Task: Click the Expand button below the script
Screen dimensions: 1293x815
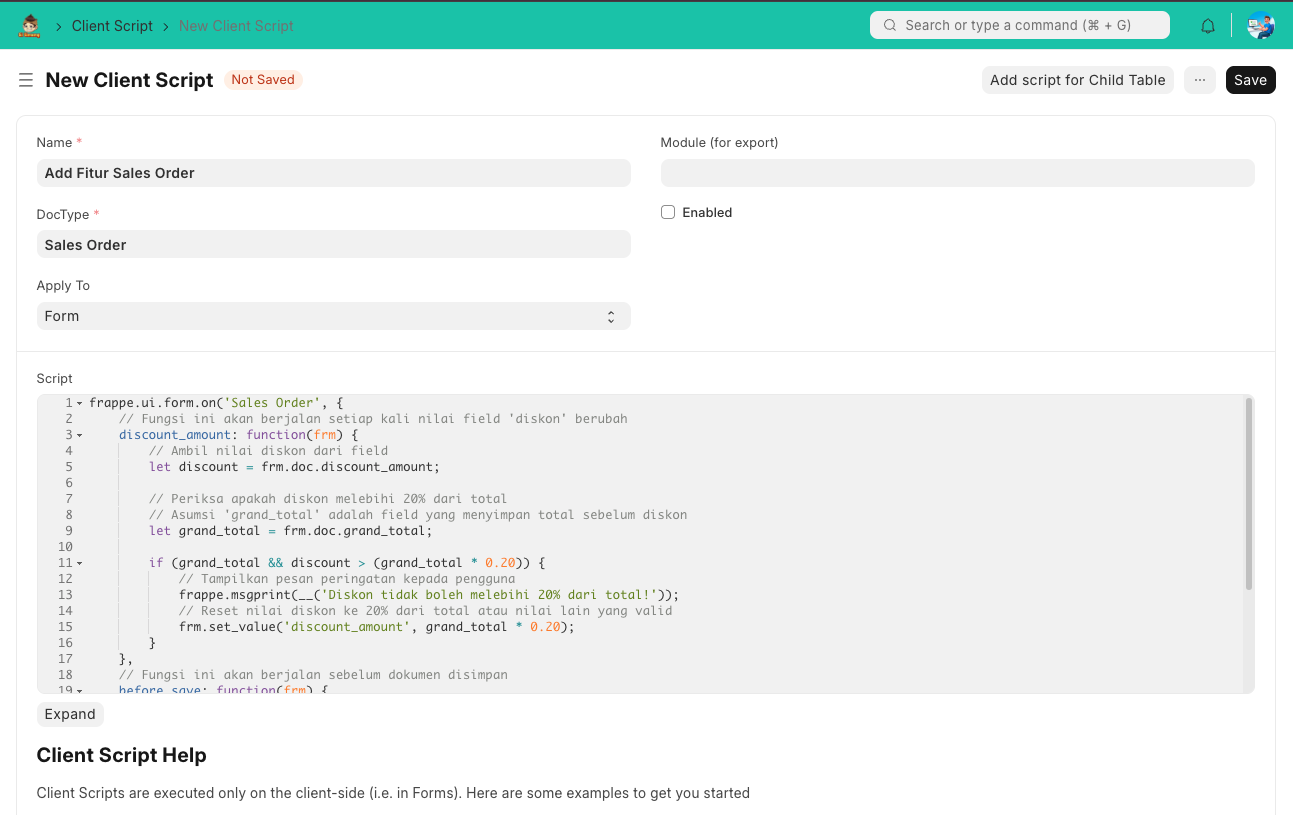Action: pyautogui.click(x=69, y=714)
